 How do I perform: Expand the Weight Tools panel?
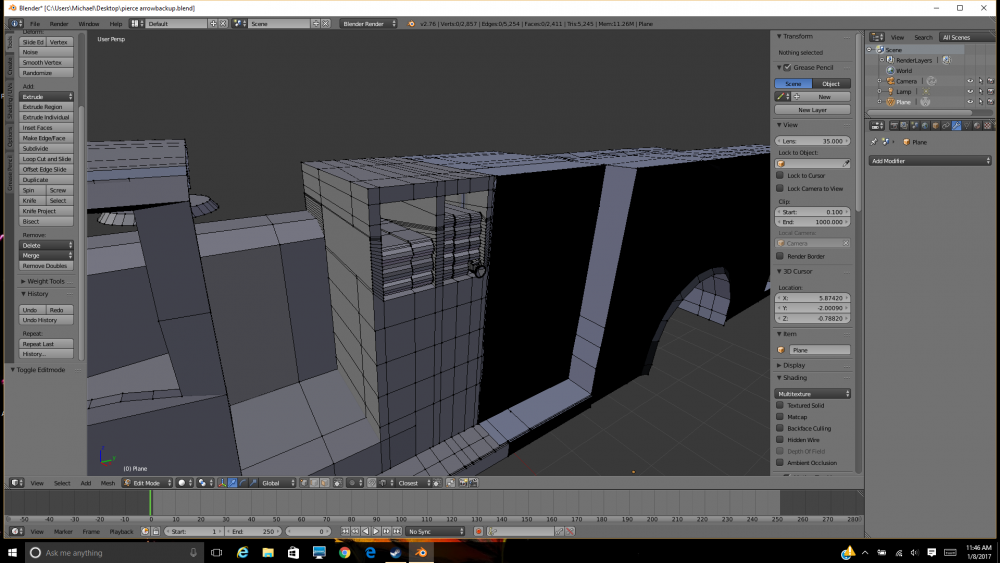coord(46,281)
